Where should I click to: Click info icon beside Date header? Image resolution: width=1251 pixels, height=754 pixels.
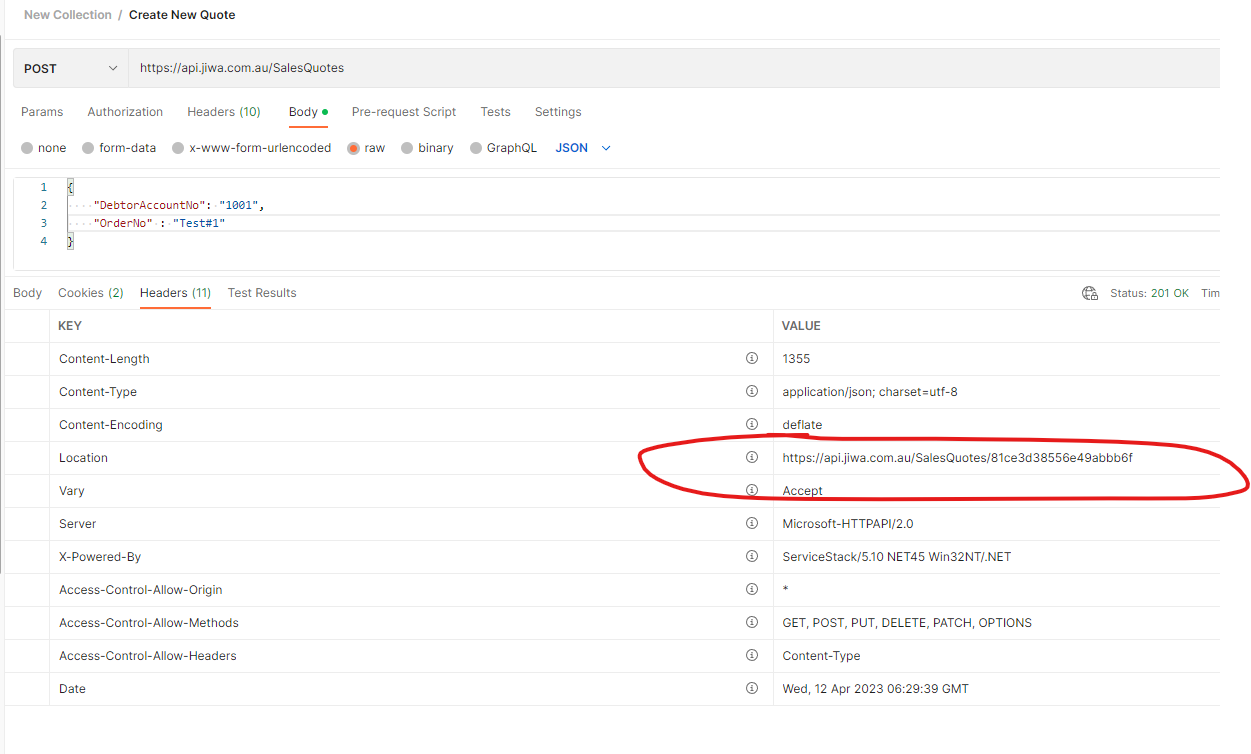pos(752,688)
